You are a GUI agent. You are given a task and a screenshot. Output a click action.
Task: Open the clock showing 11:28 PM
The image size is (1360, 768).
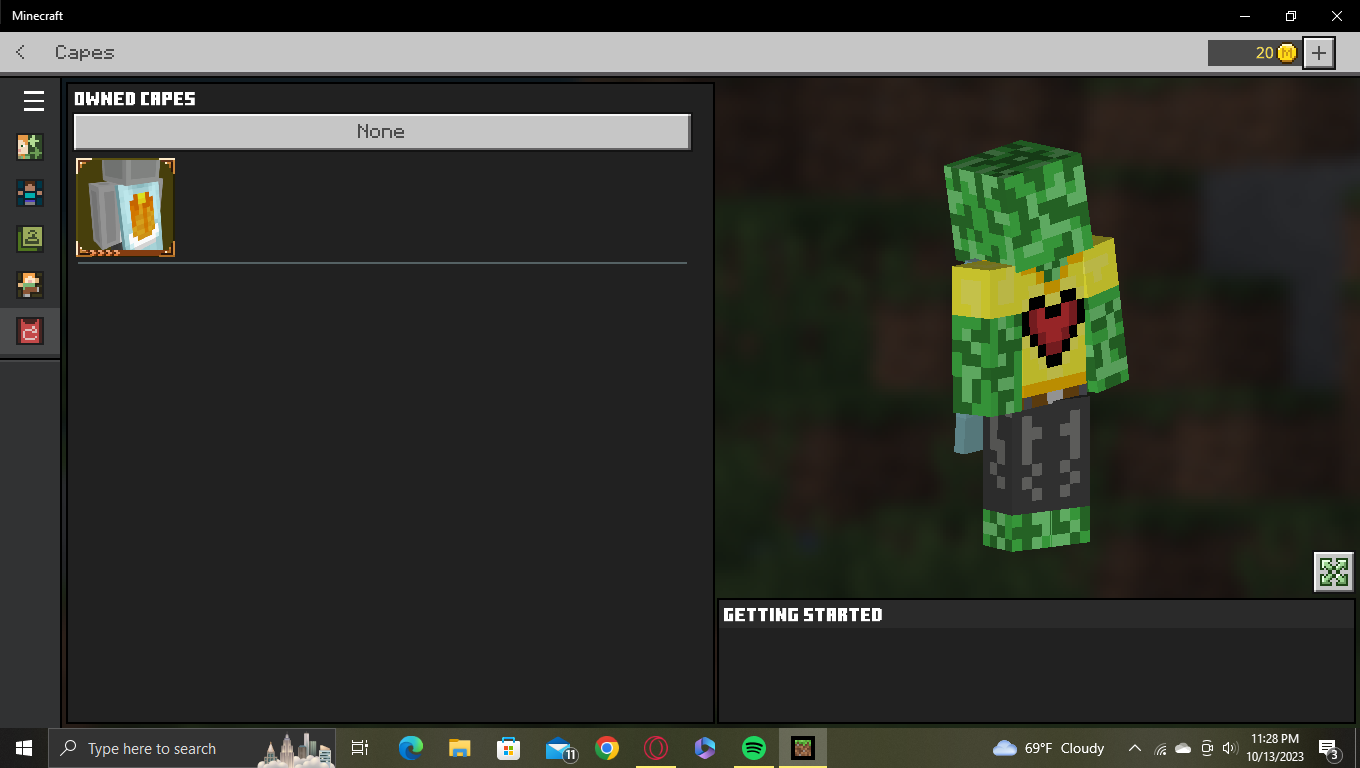click(1274, 748)
